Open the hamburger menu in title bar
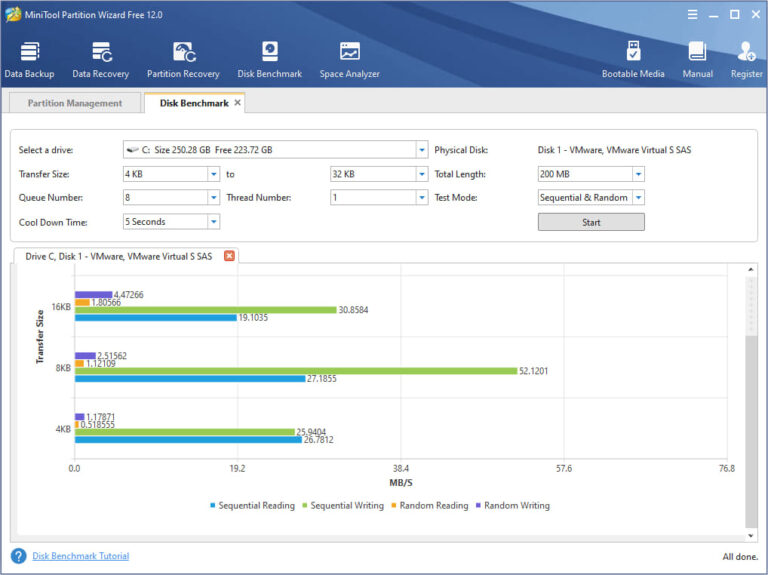The width and height of the screenshot is (768, 575). tap(693, 15)
